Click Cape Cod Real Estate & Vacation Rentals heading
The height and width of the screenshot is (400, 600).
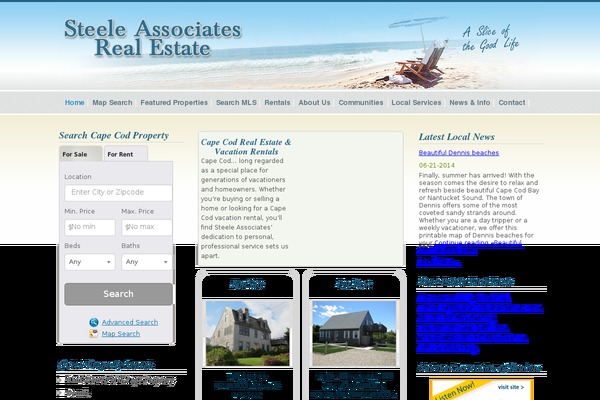pos(246,147)
